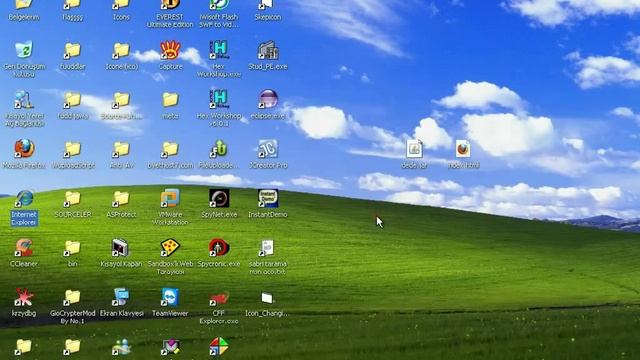This screenshot has height=360, width=640.
Task: Open the sabri tarama text file shortcut
Action: point(267,248)
